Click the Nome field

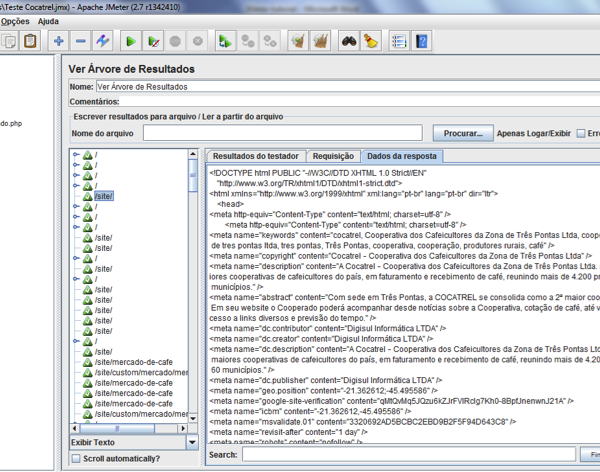[347, 87]
